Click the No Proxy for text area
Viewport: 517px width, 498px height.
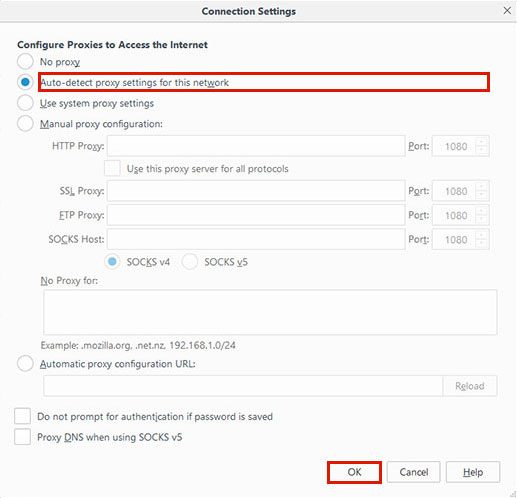(270, 312)
